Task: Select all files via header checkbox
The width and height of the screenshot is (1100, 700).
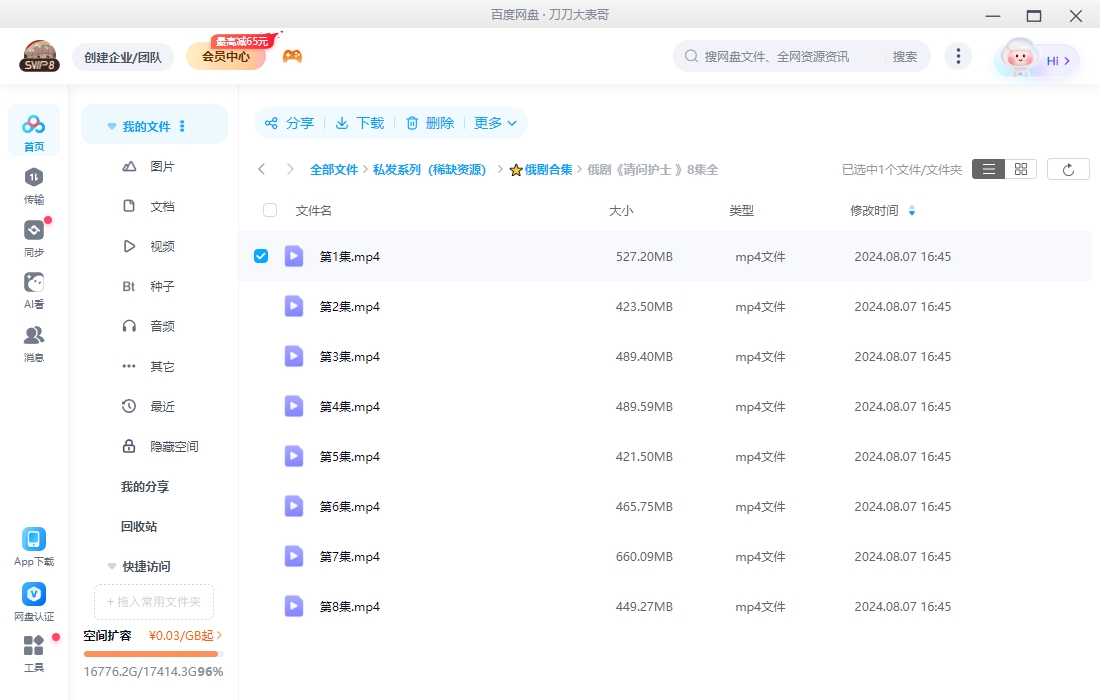Action: pos(269,210)
